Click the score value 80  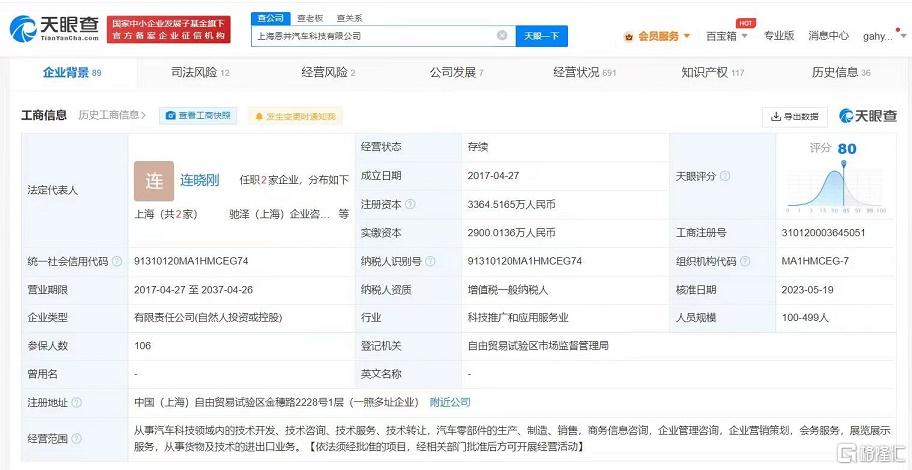point(847,149)
